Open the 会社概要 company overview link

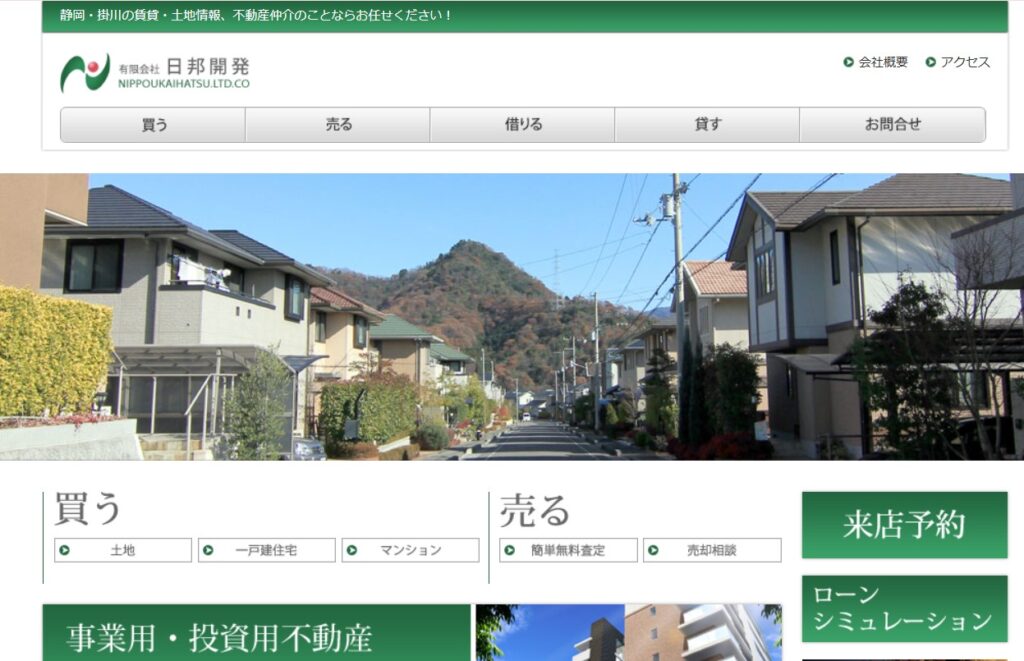pos(883,62)
